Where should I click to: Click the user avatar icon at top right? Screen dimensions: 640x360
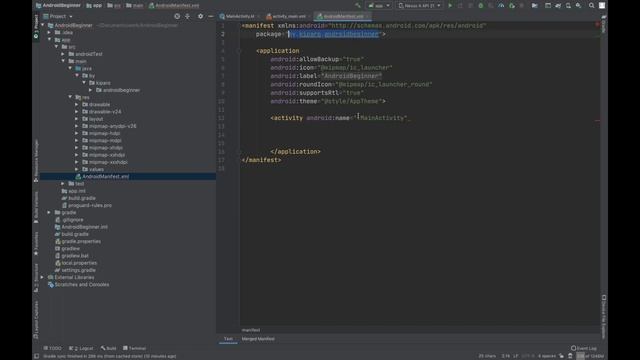pyautogui.click(x=602, y=6)
